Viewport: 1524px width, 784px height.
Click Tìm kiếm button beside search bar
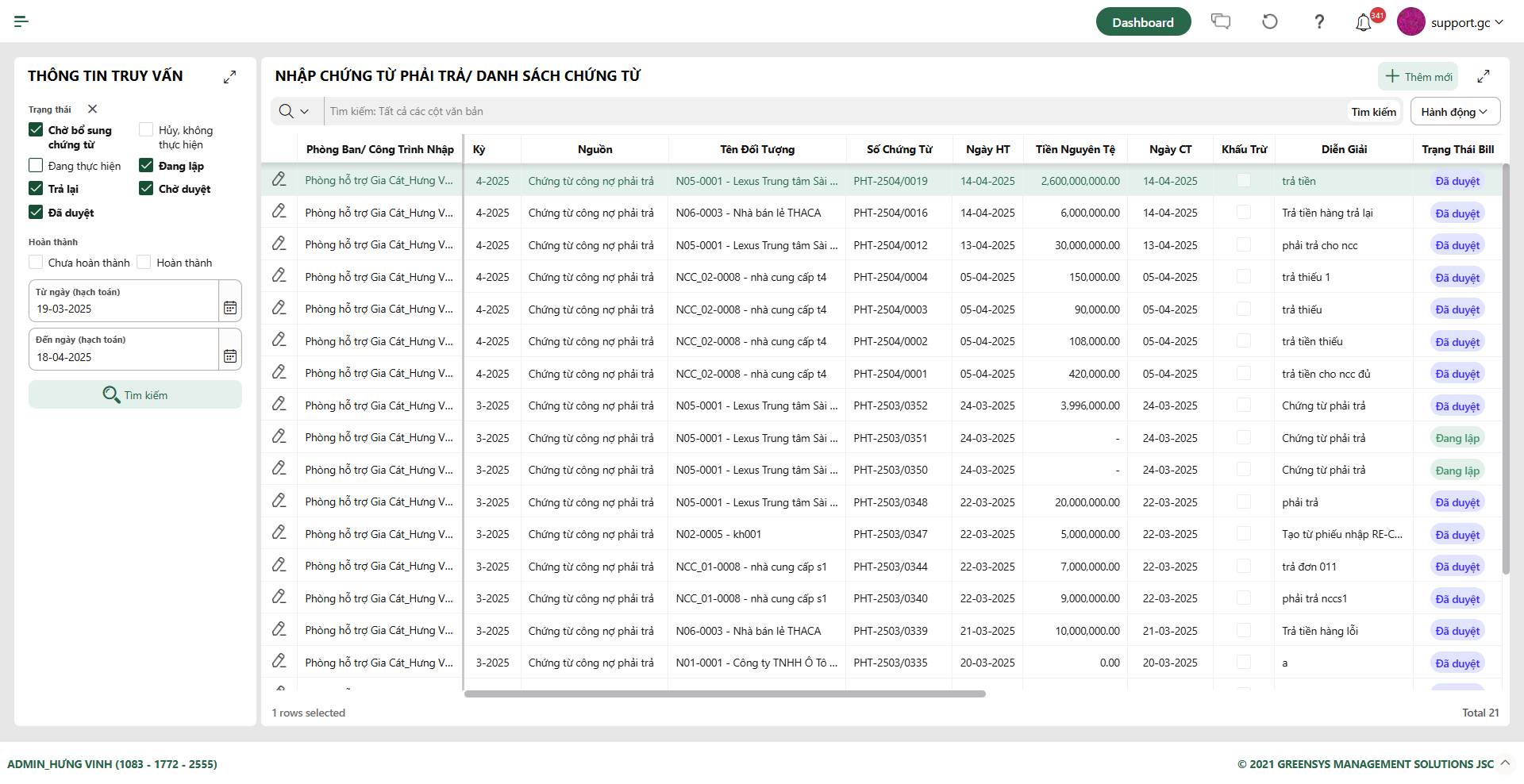pyautogui.click(x=1374, y=112)
